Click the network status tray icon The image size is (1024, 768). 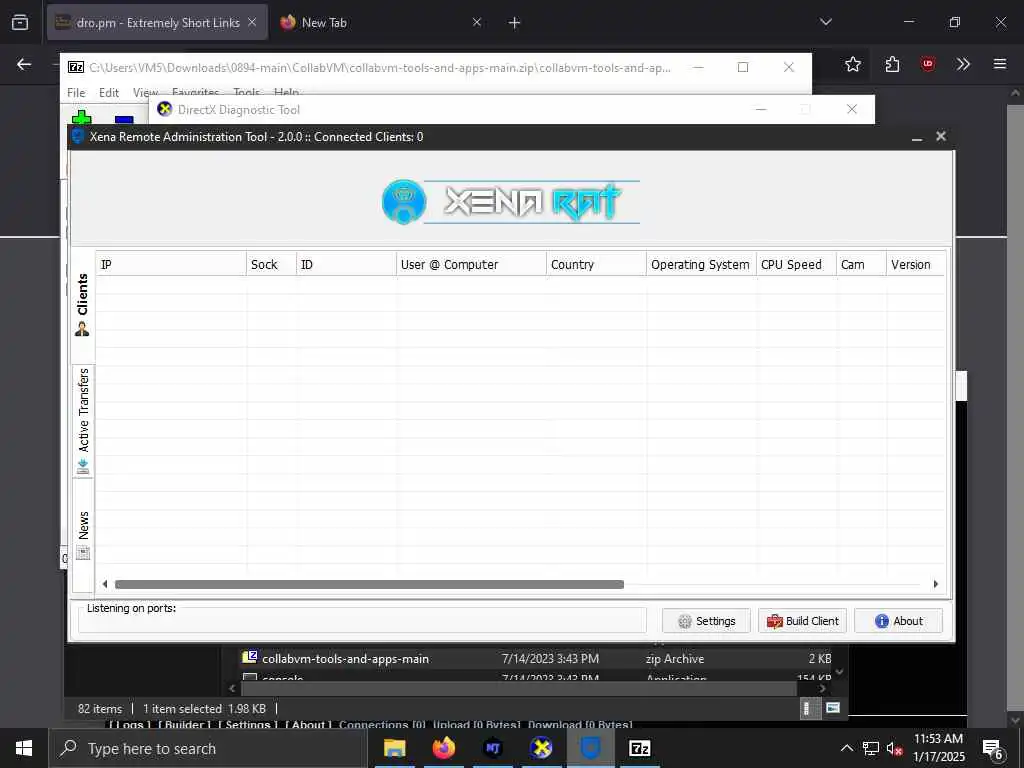click(x=871, y=748)
